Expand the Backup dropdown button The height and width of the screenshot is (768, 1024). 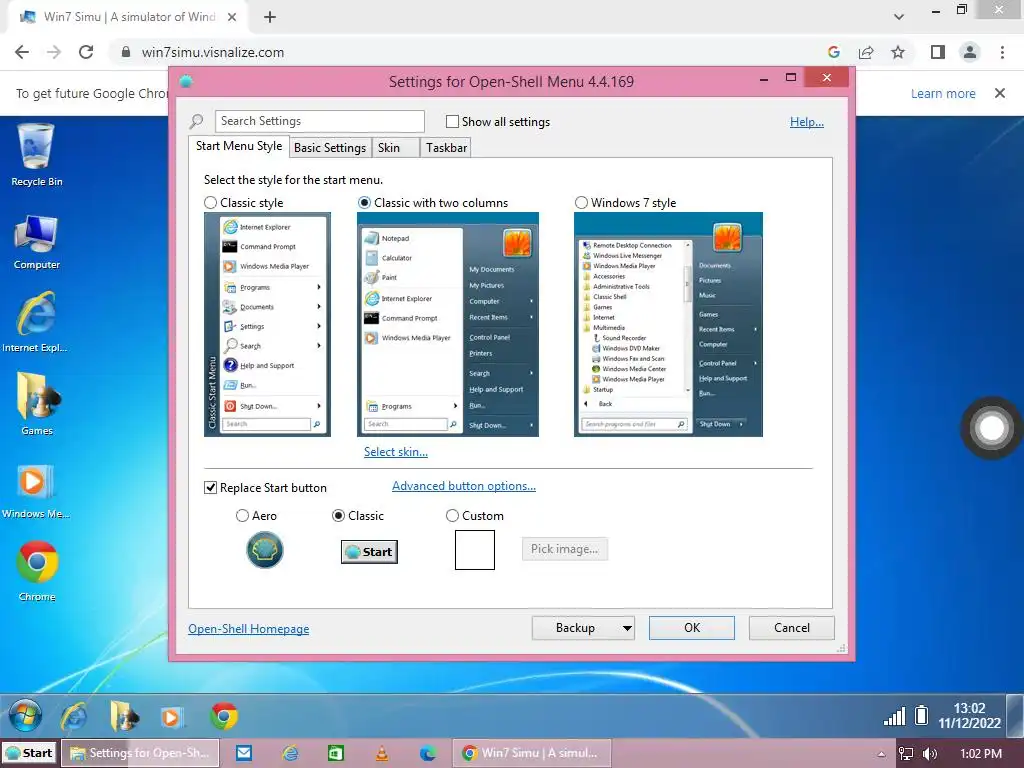pyautogui.click(x=627, y=628)
